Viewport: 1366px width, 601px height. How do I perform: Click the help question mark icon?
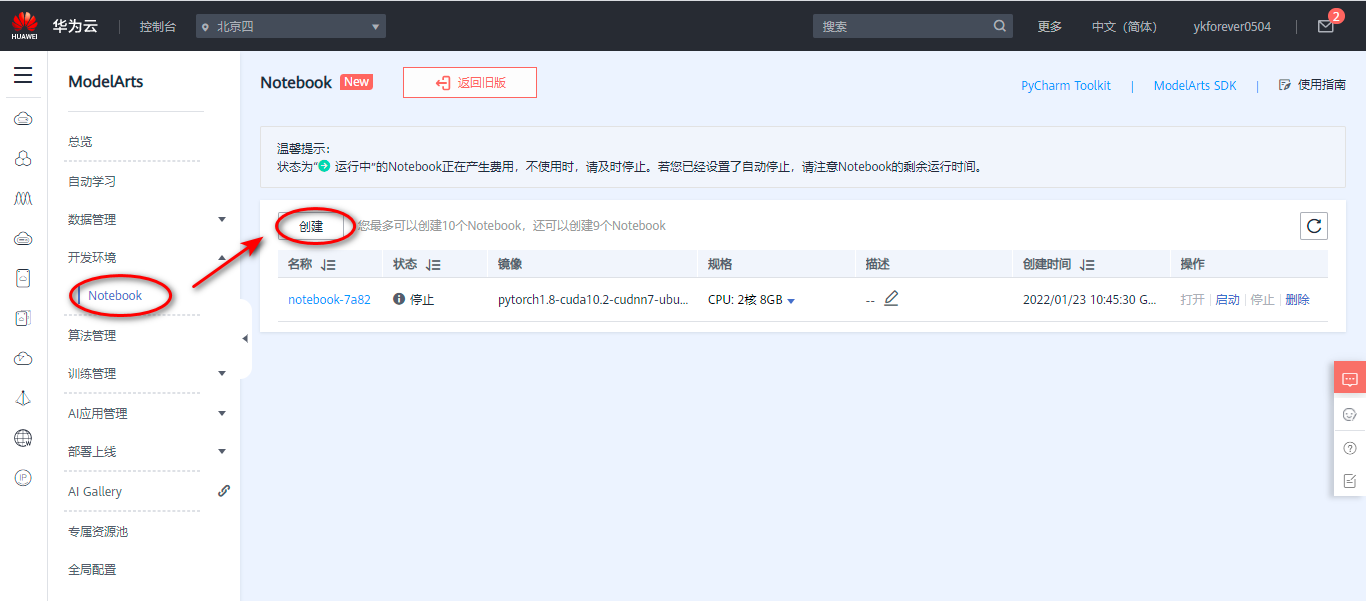click(1350, 448)
